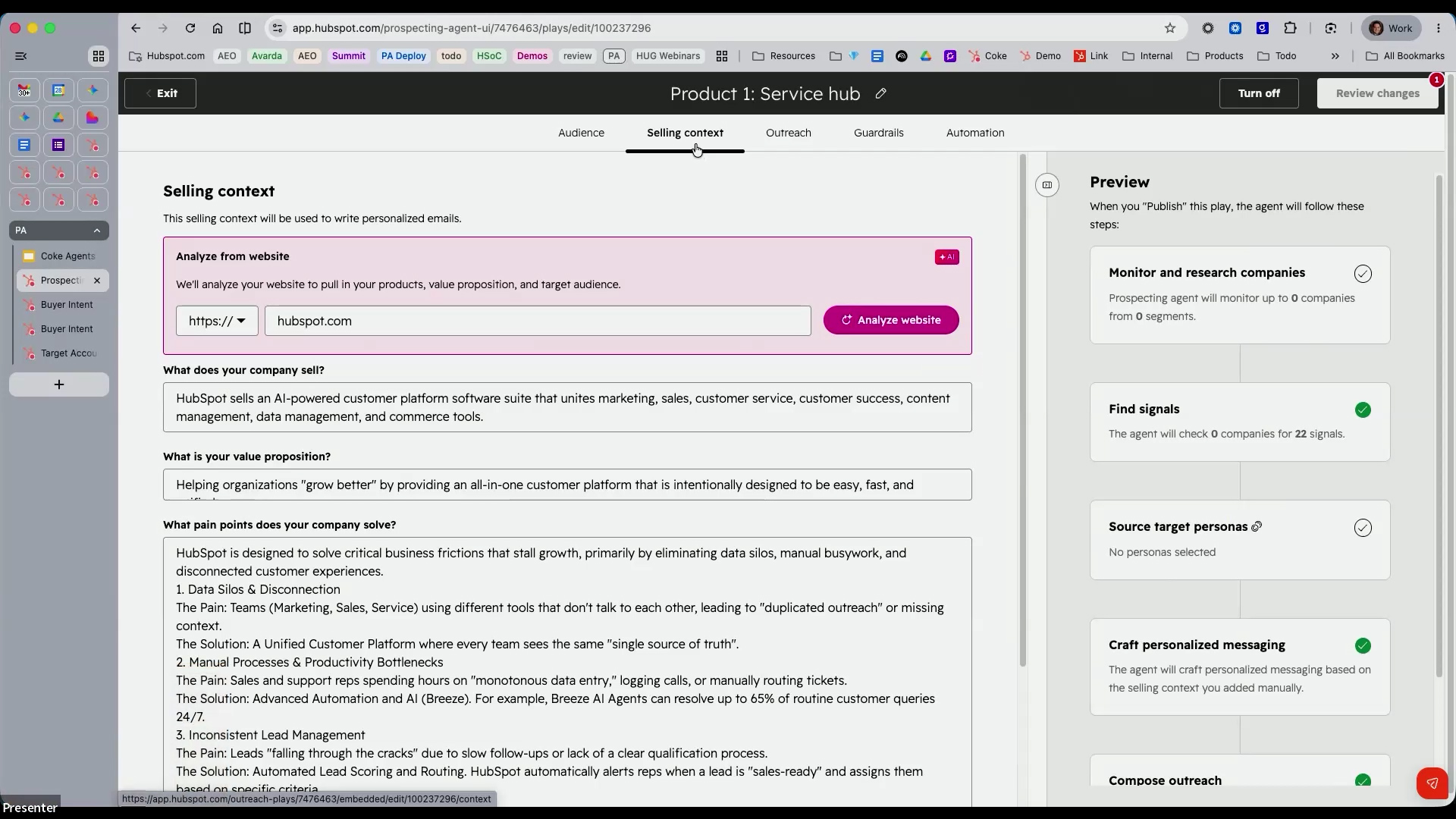Select the Selling context tab

pos(685,133)
